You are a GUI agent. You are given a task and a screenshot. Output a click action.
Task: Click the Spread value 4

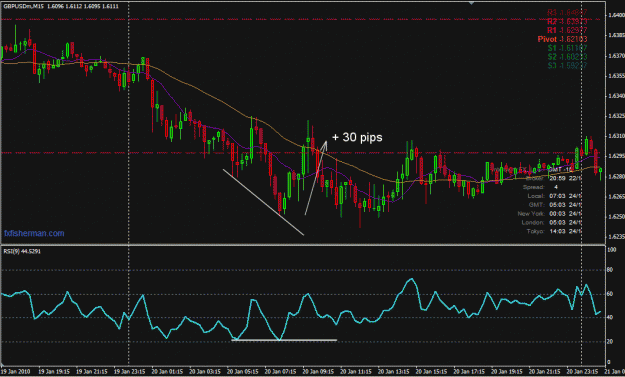(x=556, y=187)
